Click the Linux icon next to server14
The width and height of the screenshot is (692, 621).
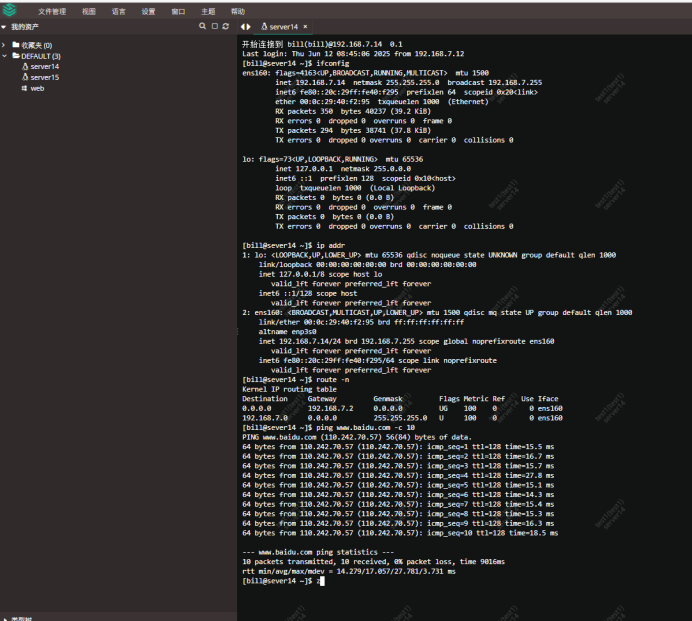pos(25,67)
